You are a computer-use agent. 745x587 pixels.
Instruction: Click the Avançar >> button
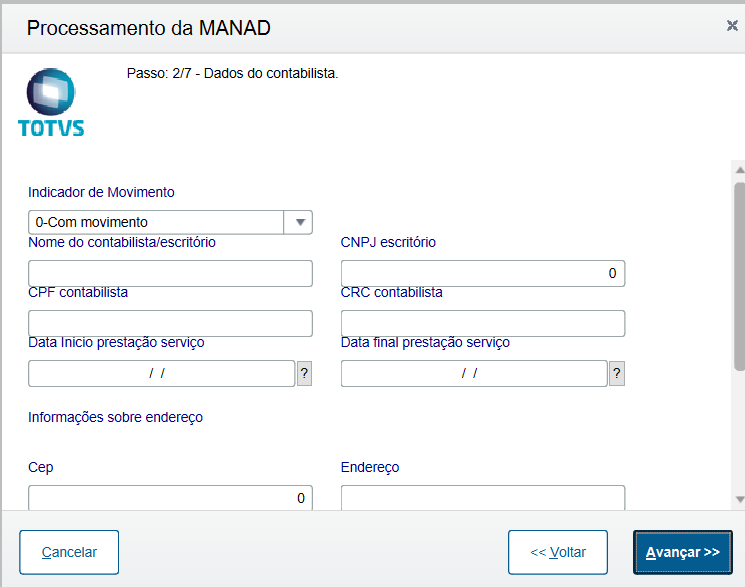(682, 552)
